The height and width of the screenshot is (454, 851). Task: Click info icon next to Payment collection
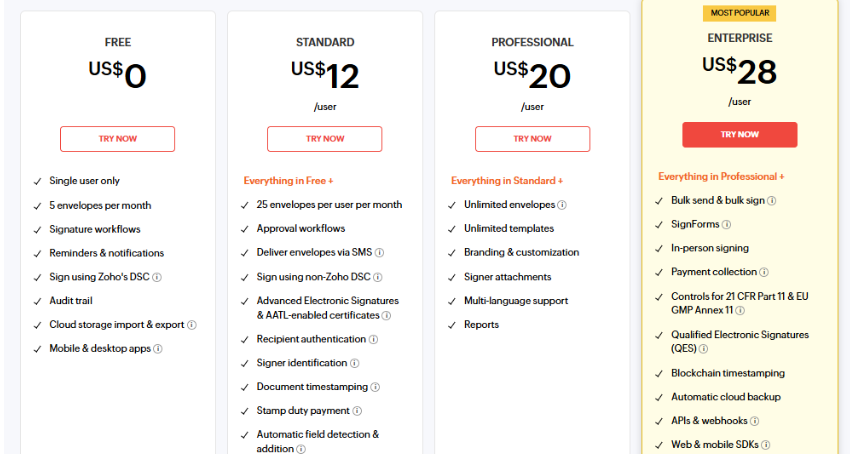764,272
